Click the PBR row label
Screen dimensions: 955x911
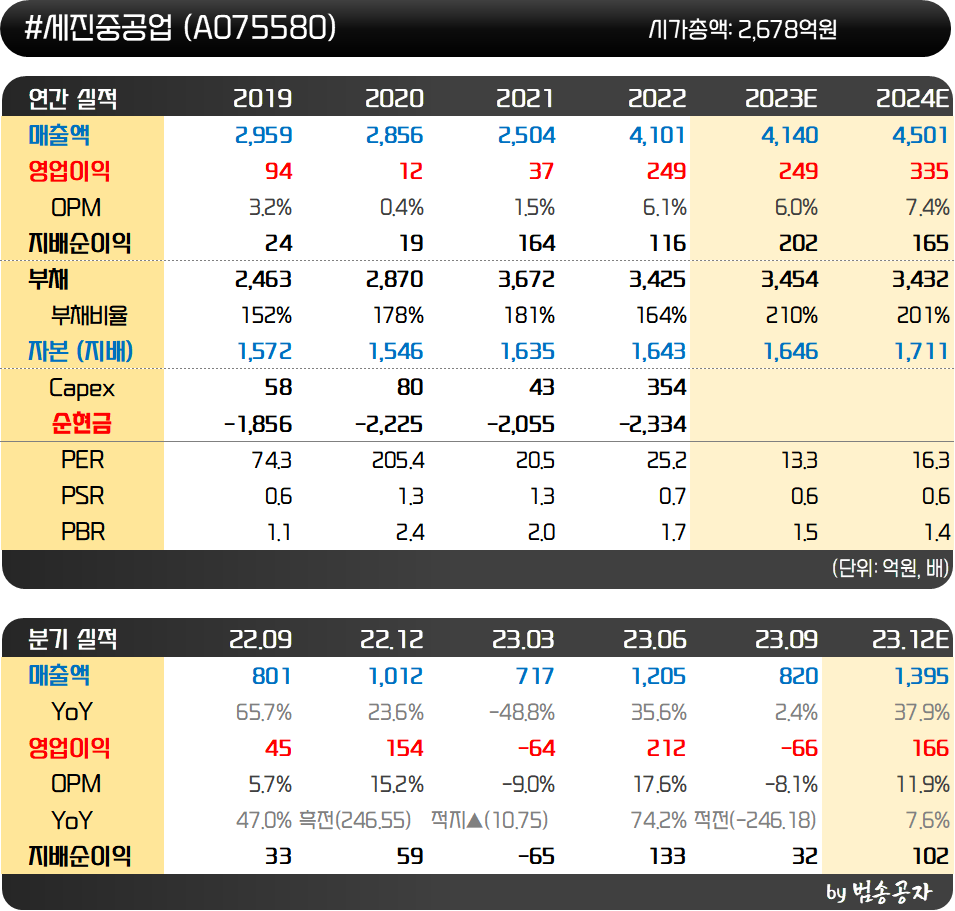pos(83,532)
